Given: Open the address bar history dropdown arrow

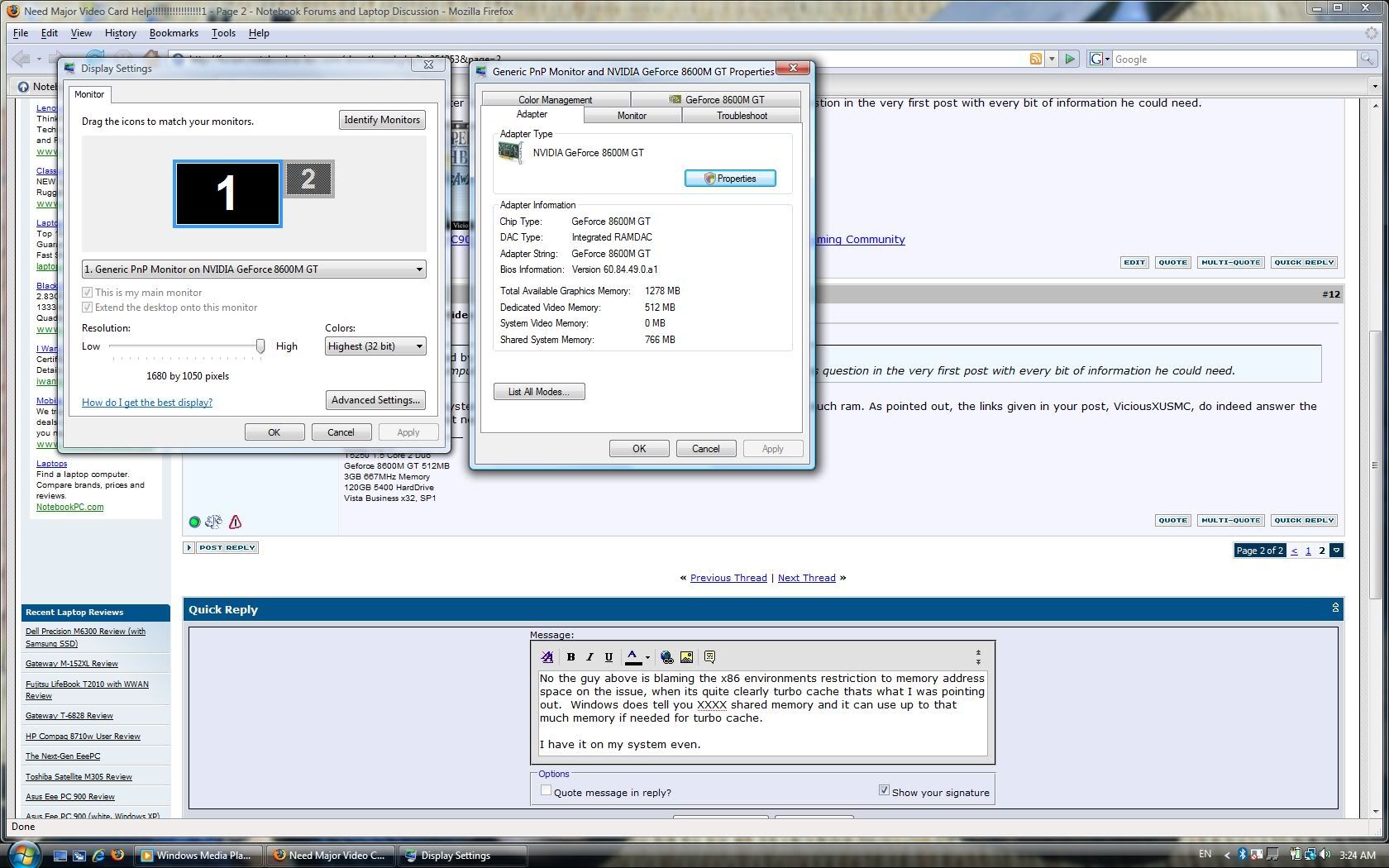Looking at the screenshot, I should point(1052,59).
